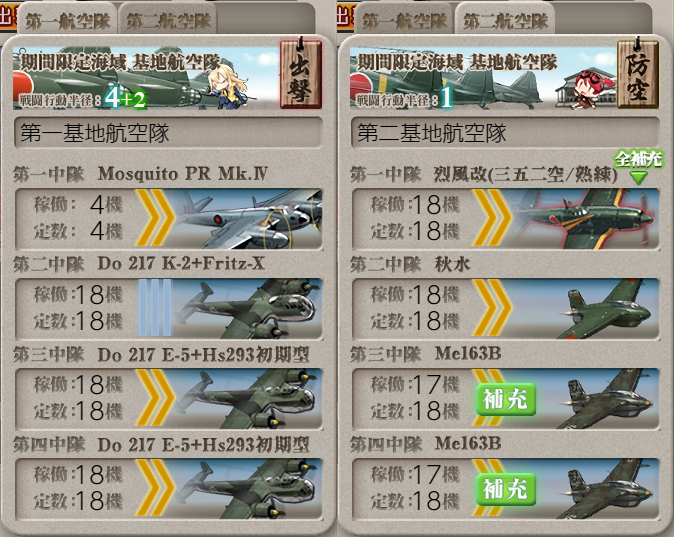Screen dimensions: 674x537
Task: Toggle the 出撃 sortie mode wooden tag
Action: click(300, 74)
